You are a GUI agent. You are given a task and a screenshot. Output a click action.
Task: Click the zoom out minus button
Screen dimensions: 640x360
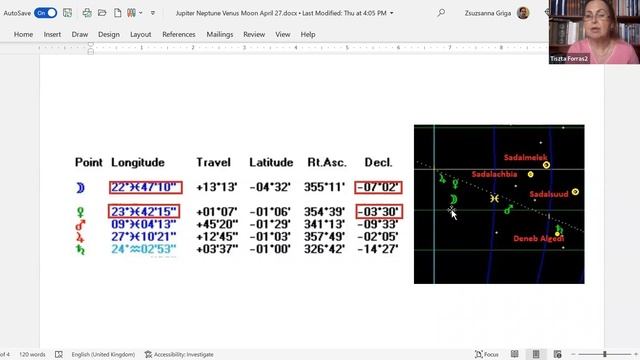[573, 354]
